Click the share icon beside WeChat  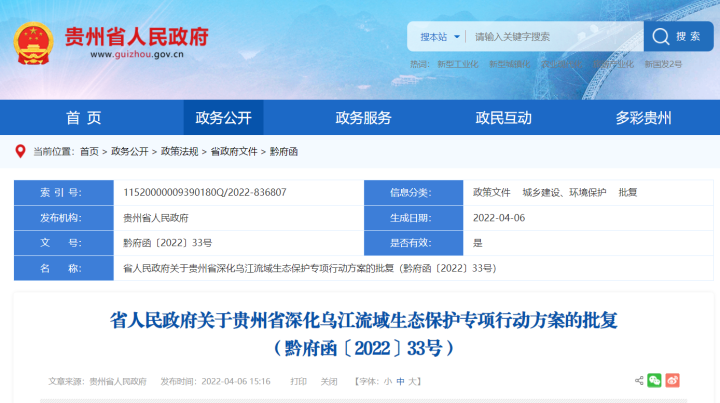(638, 380)
